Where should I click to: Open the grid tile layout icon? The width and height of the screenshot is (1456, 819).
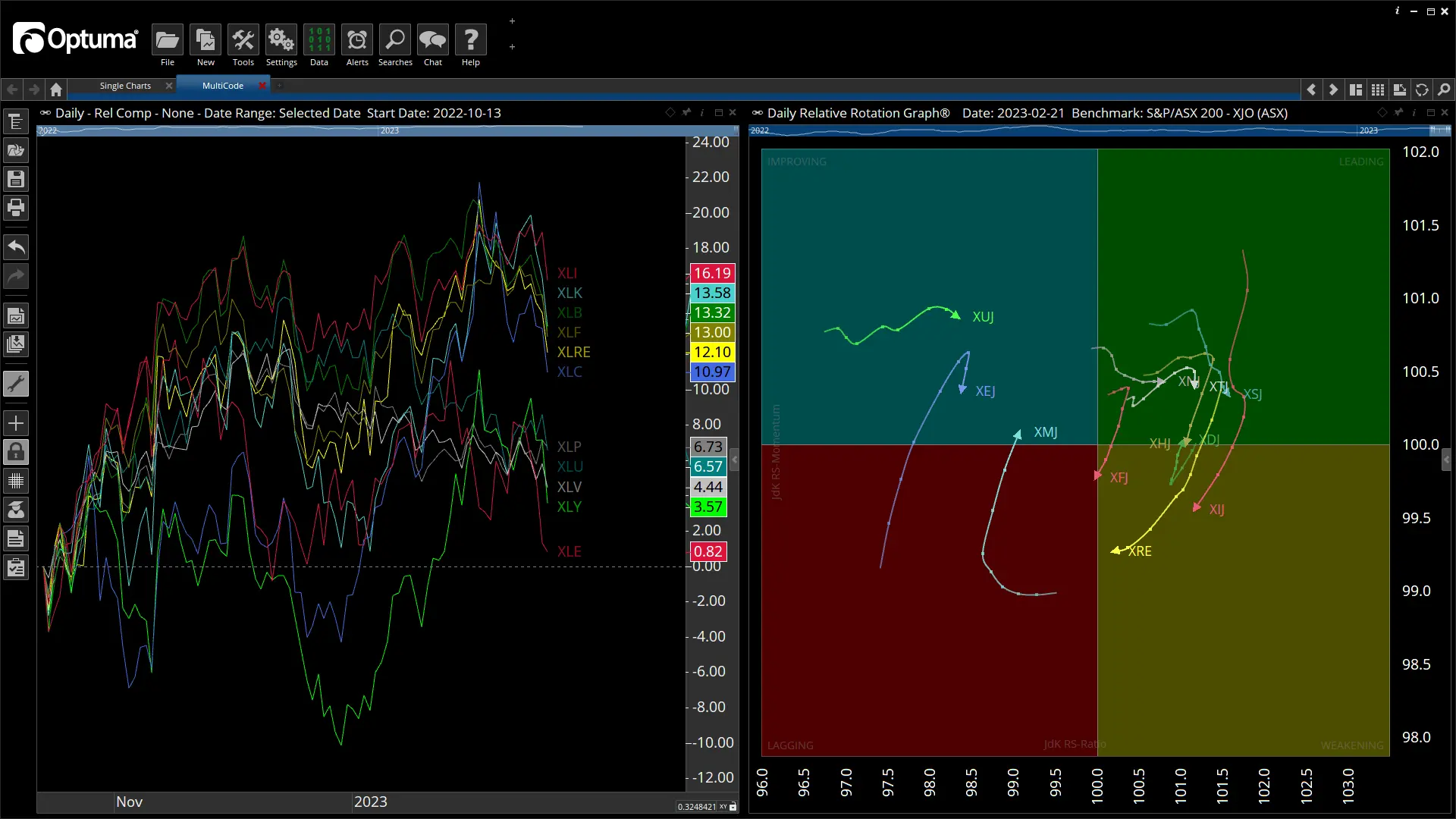pyautogui.click(x=1378, y=89)
